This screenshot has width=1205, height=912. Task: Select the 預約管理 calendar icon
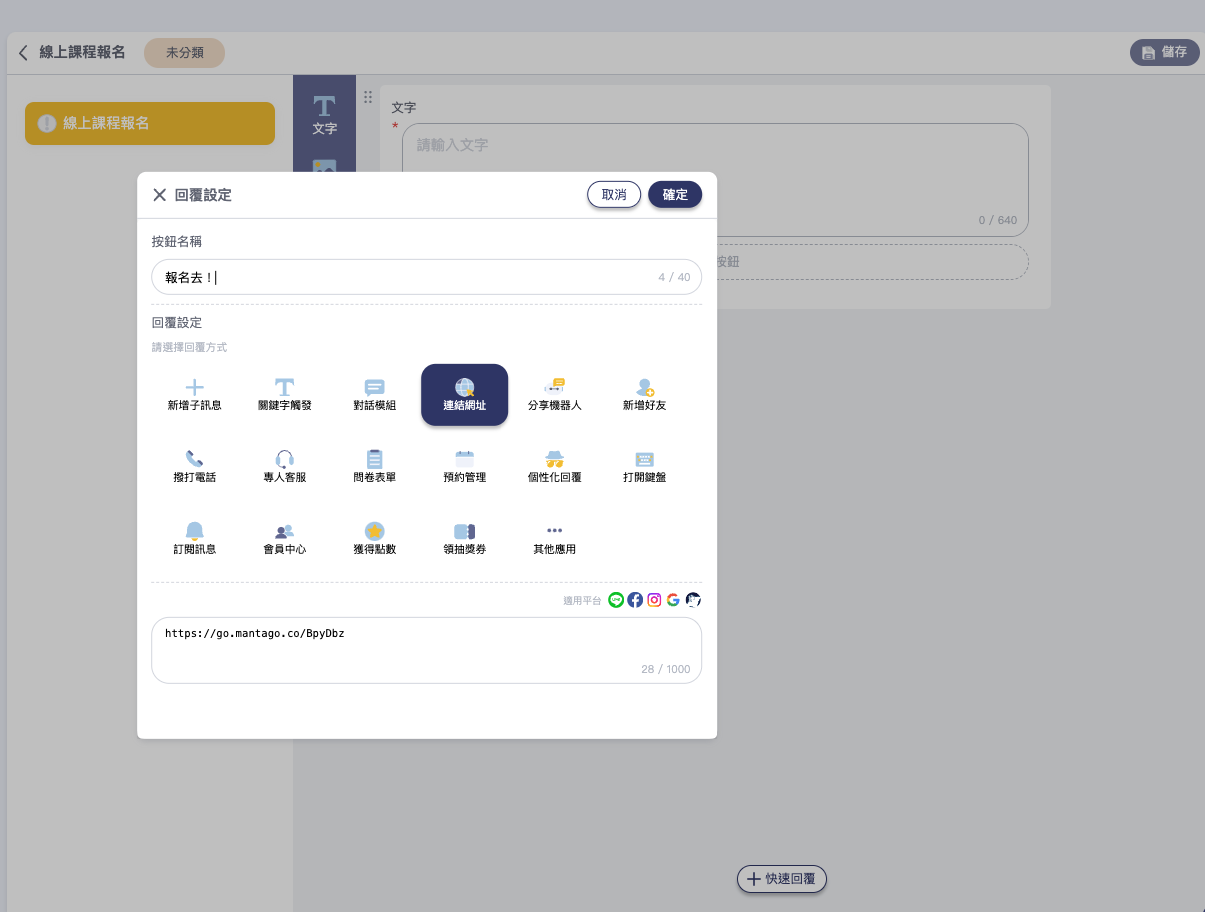pos(464,459)
